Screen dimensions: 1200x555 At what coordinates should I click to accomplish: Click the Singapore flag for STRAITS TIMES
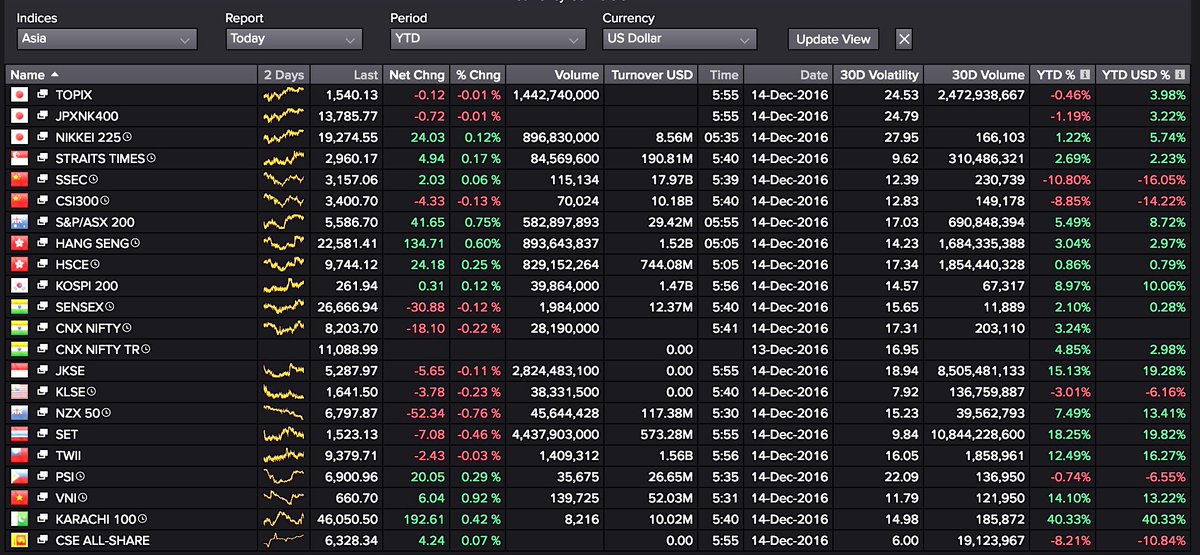pos(17,158)
